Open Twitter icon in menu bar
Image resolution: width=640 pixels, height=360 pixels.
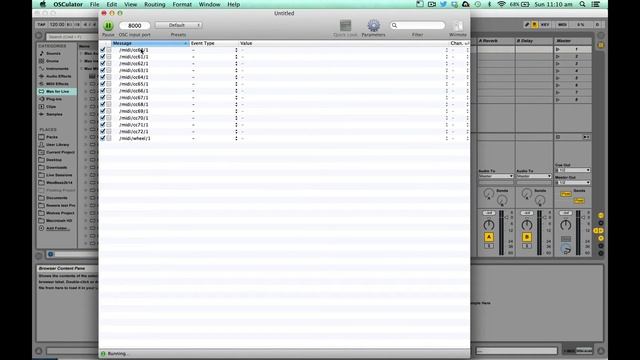(x=443, y=4)
